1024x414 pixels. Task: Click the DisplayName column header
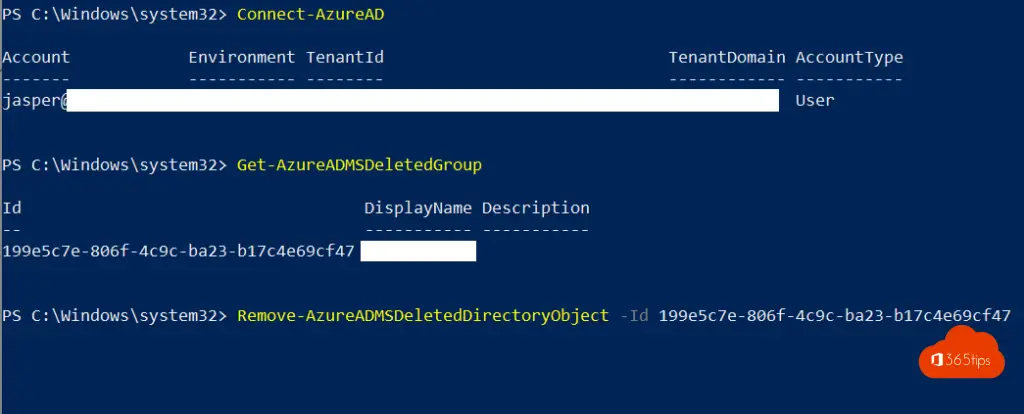418,208
